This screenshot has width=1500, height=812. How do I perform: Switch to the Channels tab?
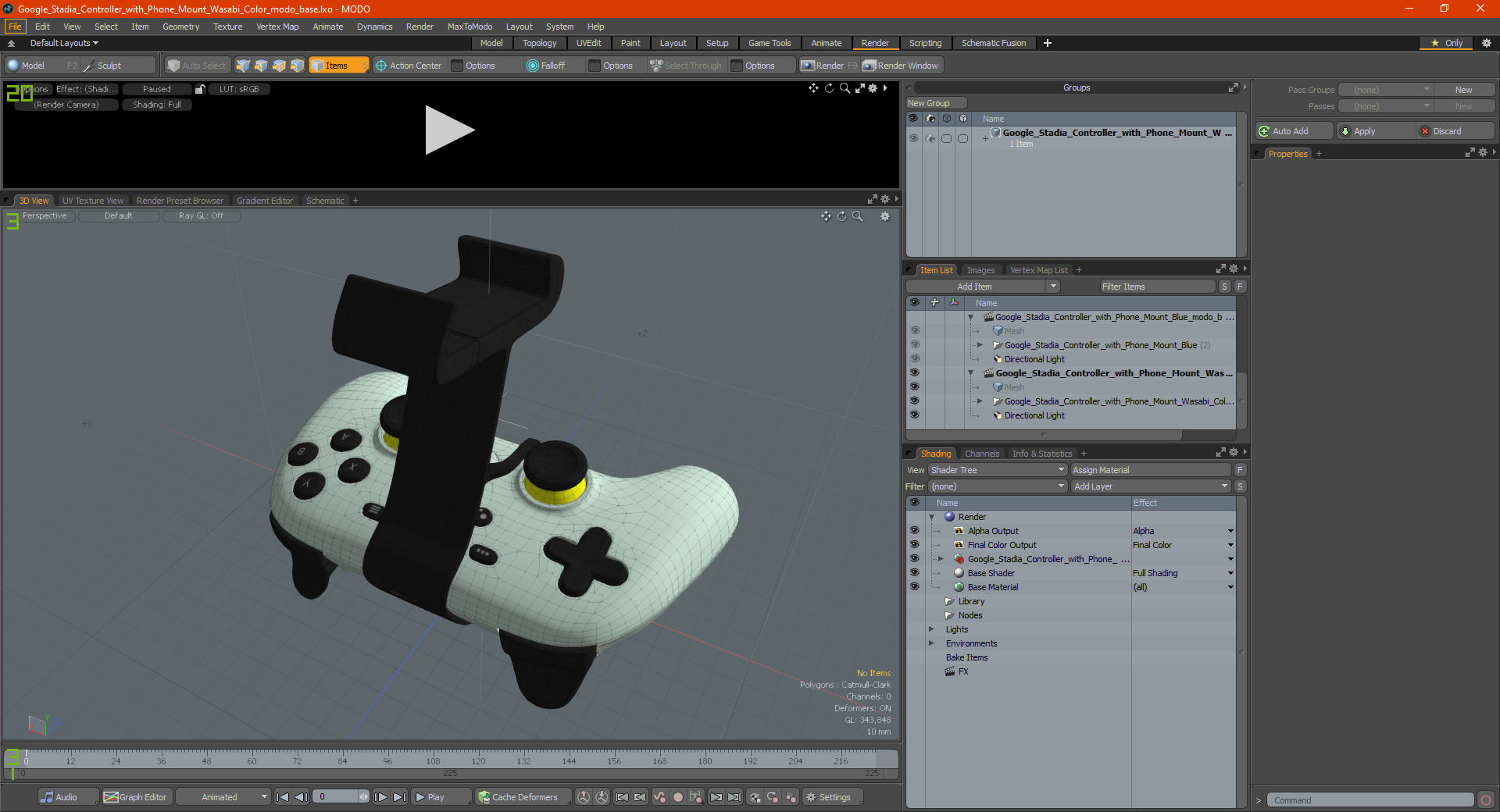[981, 454]
